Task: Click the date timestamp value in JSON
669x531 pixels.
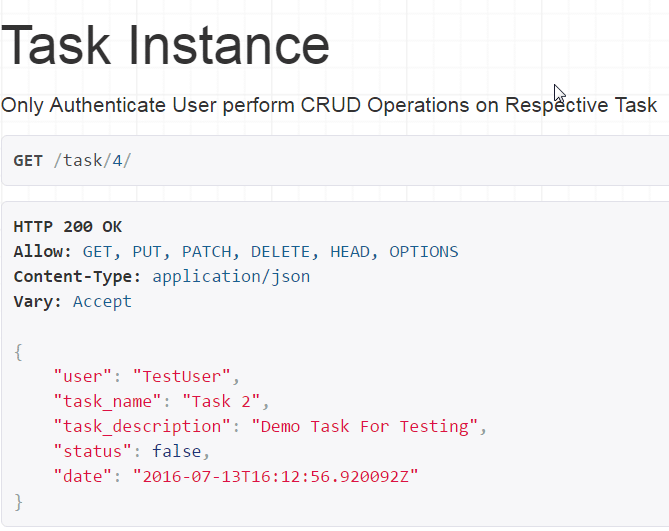Action: point(275,477)
